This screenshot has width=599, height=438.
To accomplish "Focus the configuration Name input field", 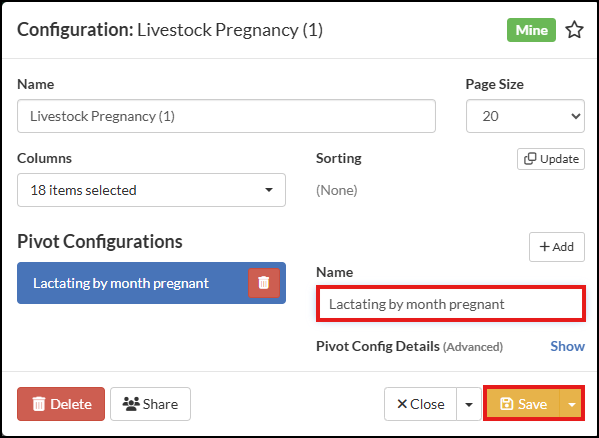I will pyautogui.click(x=226, y=116).
